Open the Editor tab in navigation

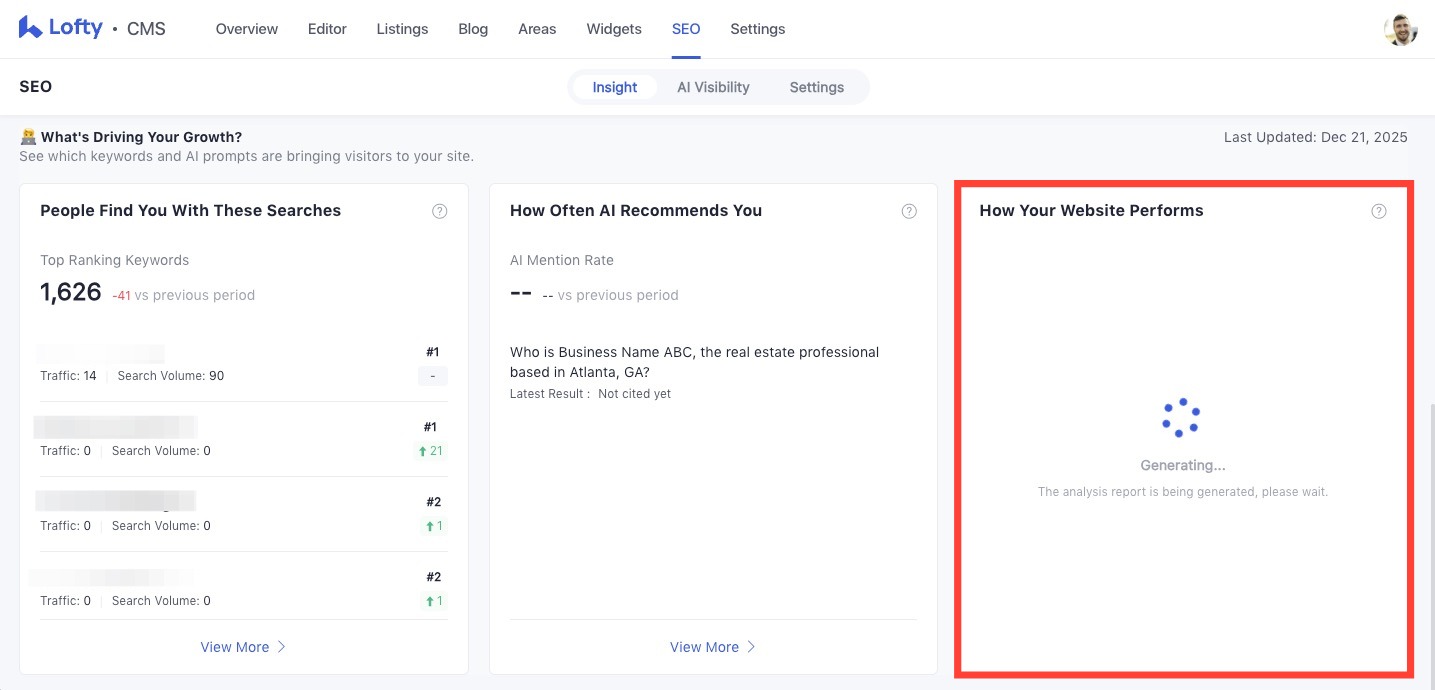[x=327, y=29]
